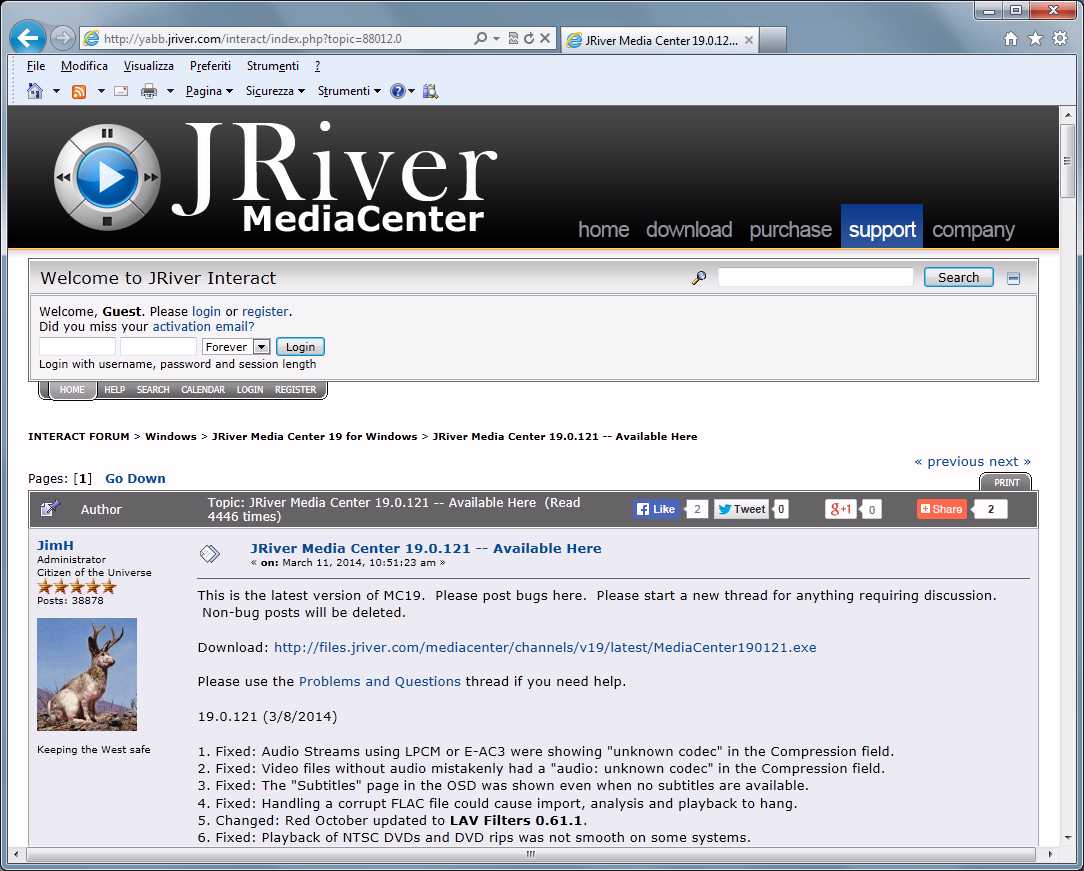Click the stop square on JRiver logo
The width and height of the screenshot is (1084, 871).
click(x=107, y=221)
